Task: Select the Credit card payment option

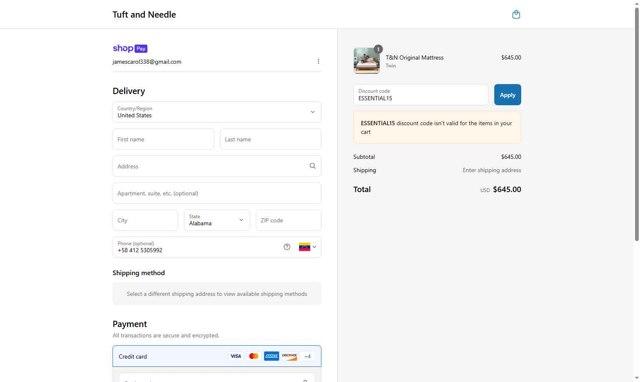Action: tap(217, 356)
